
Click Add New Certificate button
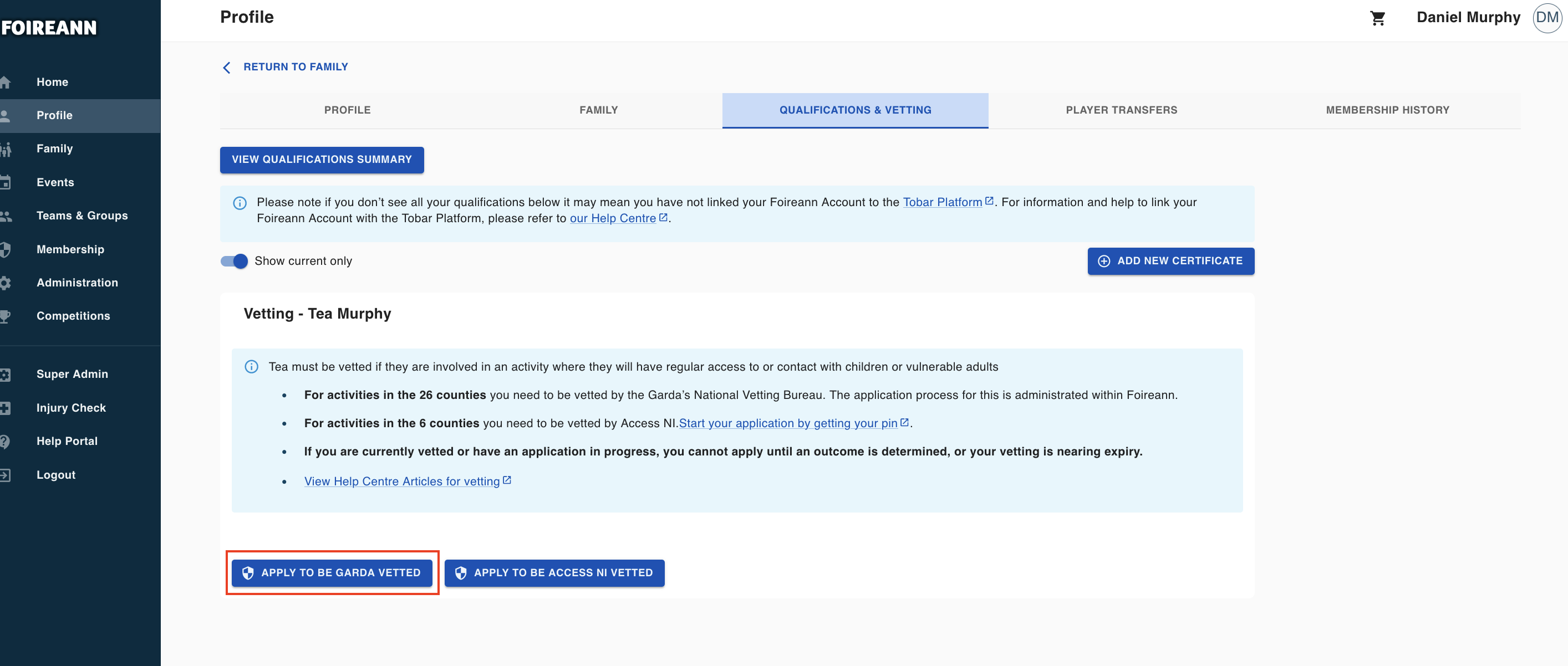click(x=1170, y=261)
